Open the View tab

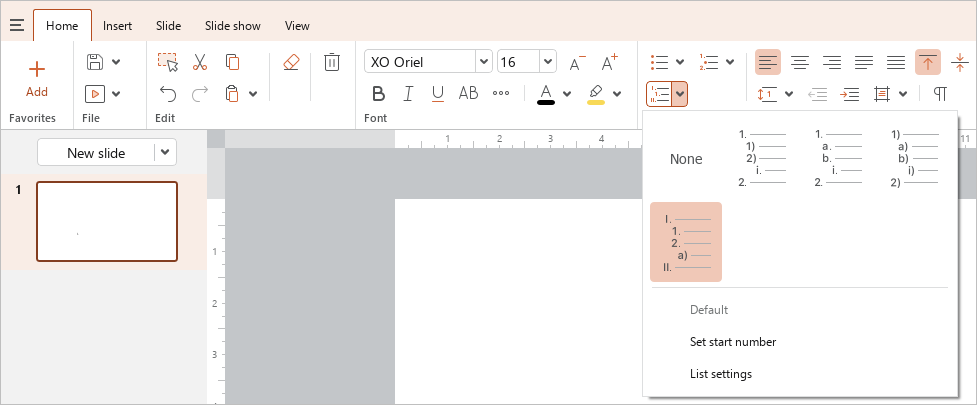coord(297,26)
